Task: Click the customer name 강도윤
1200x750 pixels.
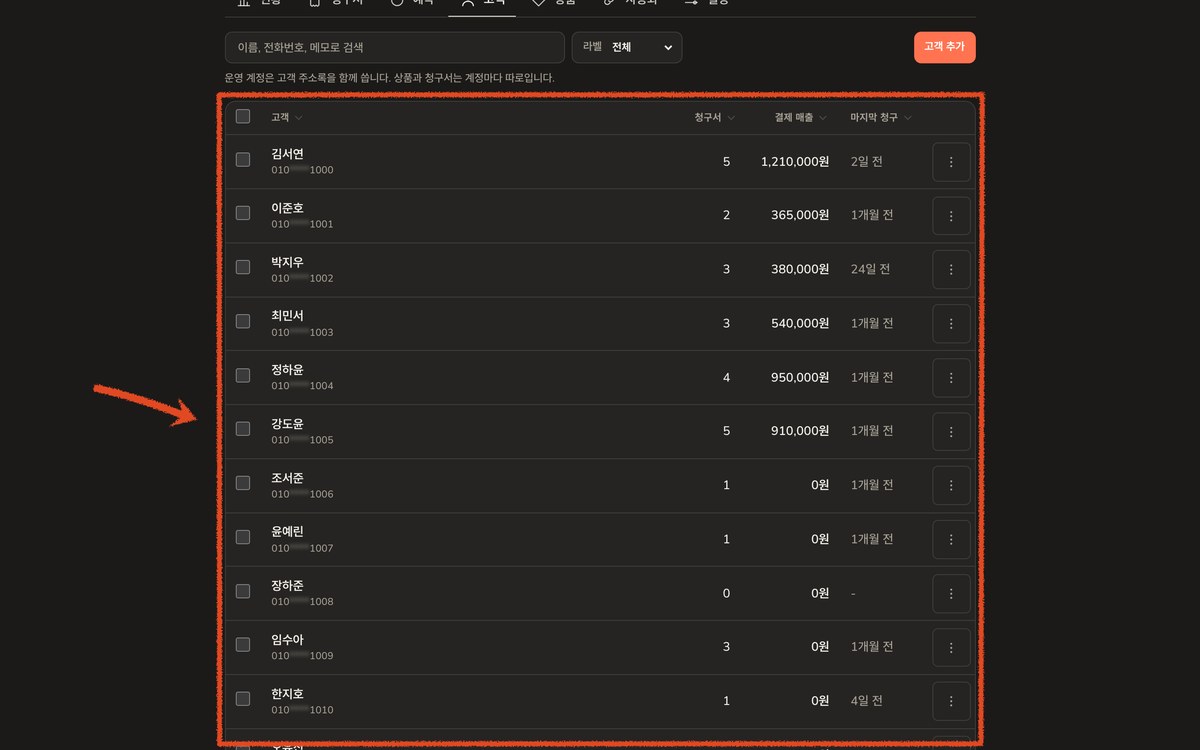Action: (x=287, y=424)
